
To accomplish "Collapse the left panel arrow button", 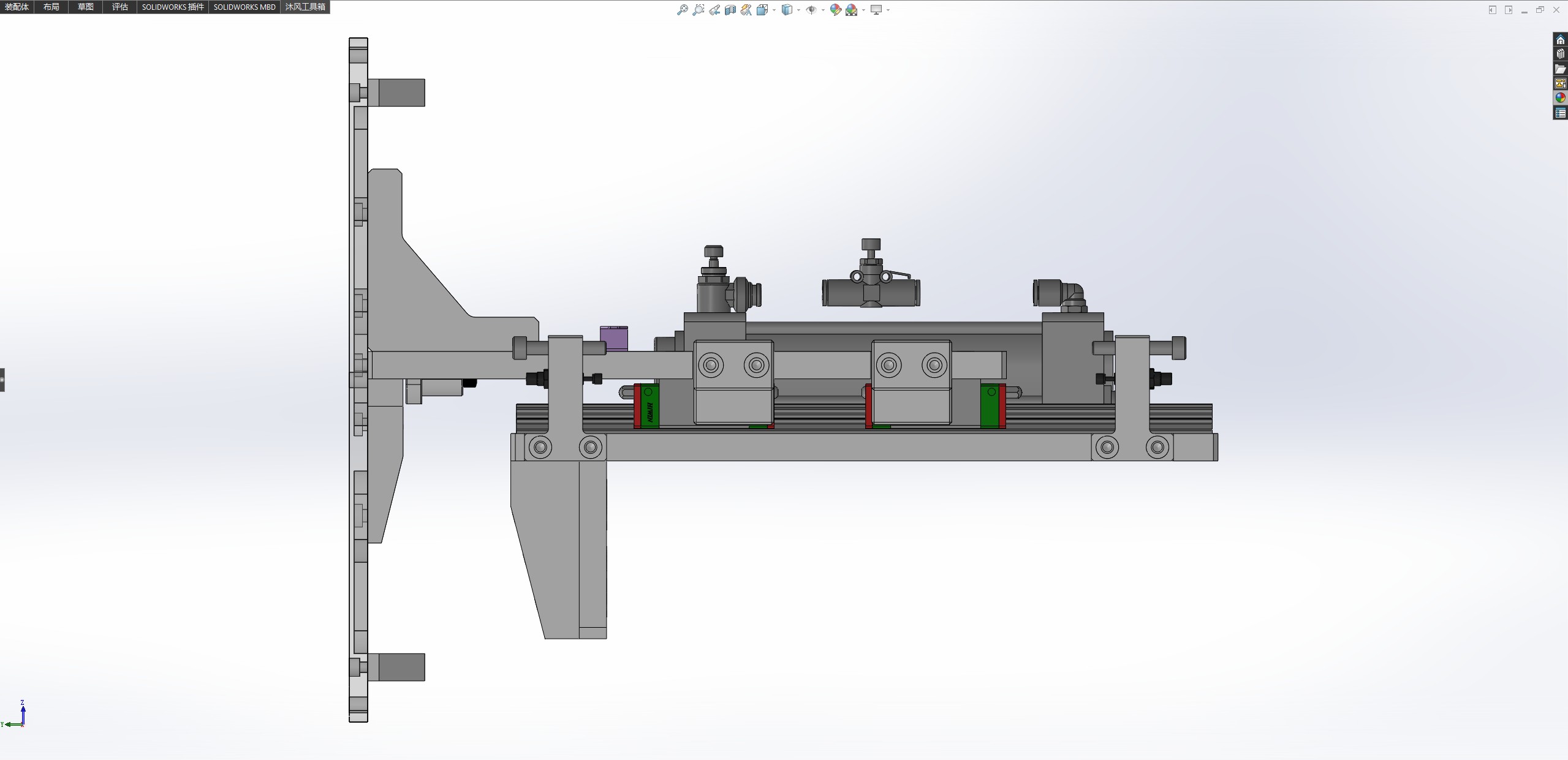I will (x=2, y=380).
